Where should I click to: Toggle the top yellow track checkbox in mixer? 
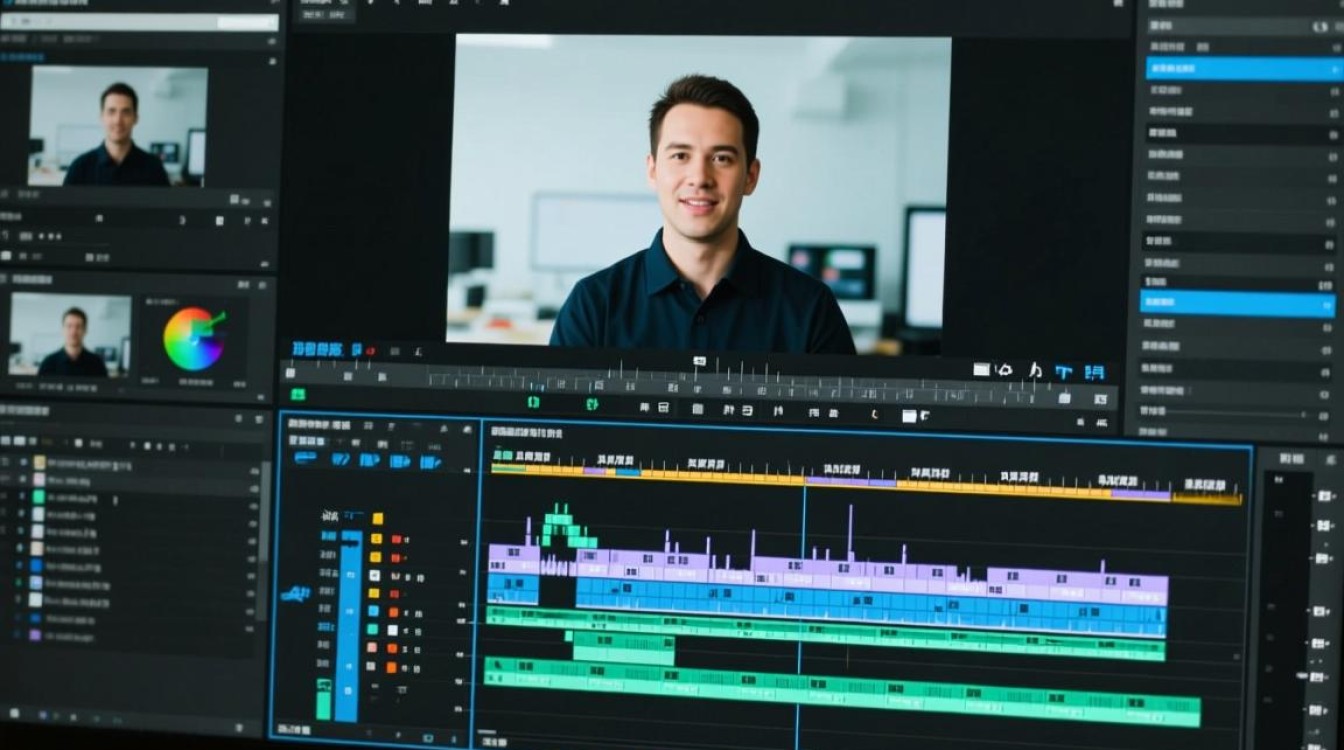click(x=377, y=518)
